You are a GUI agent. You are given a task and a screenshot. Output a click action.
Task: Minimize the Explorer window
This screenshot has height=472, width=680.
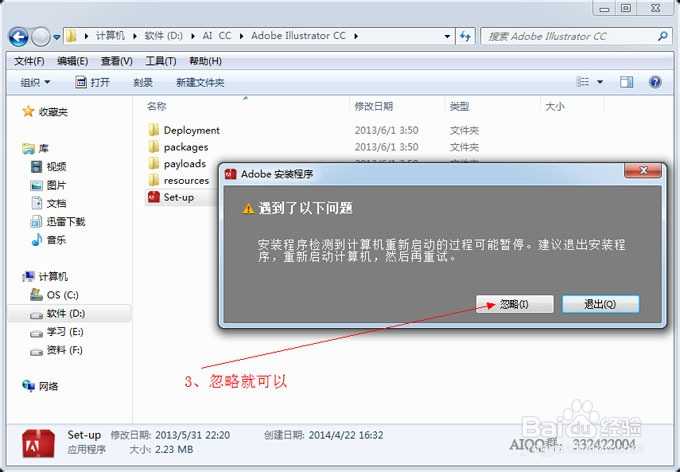click(605, 8)
